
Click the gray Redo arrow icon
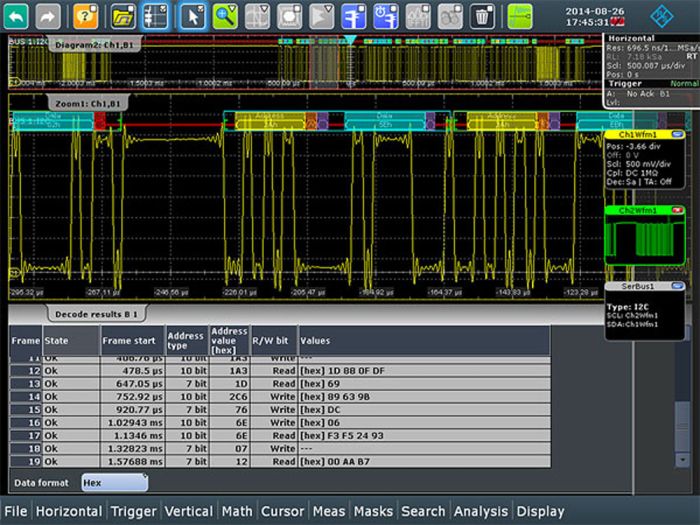[47, 17]
